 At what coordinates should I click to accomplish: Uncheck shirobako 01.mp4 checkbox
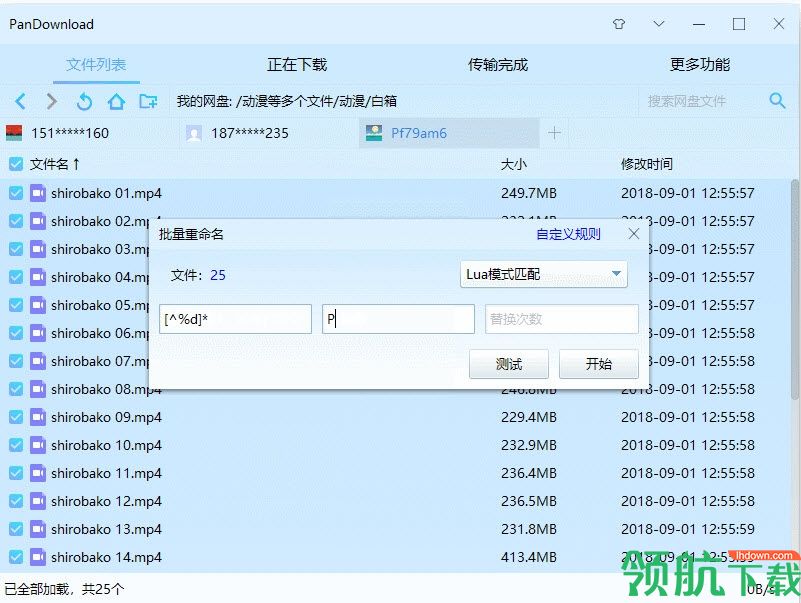[x=16, y=193]
